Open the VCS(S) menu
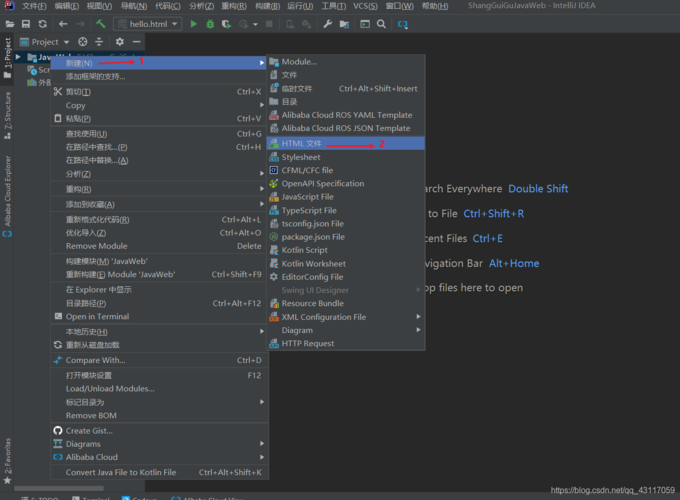This screenshot has width=680, height=500. (365, 6)
